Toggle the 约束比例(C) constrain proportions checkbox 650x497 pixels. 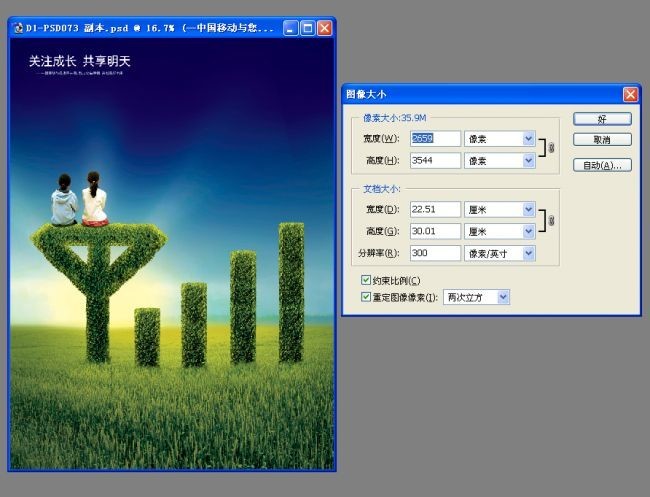coord(366,280)
